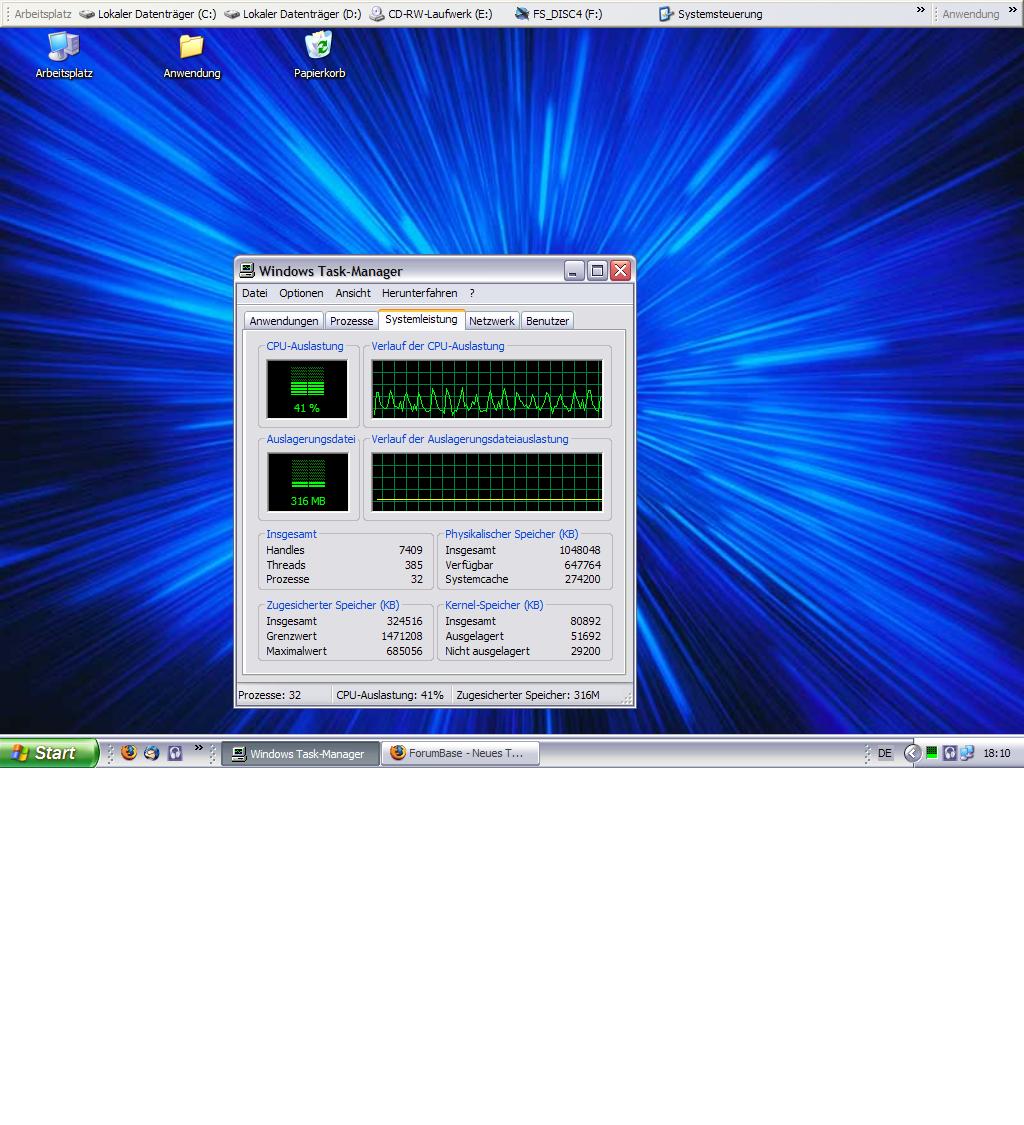Close the Windows Task-Manager window
1024x1125 pixels.
point(621,270)
